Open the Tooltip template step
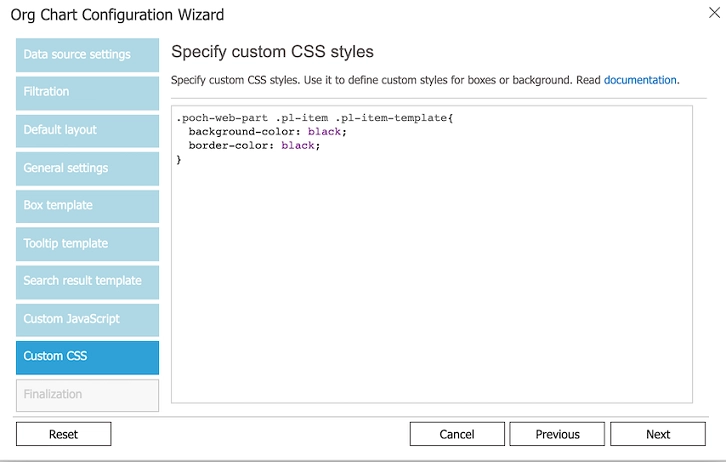This screenshot has height=462, width=726. point(88,244)
